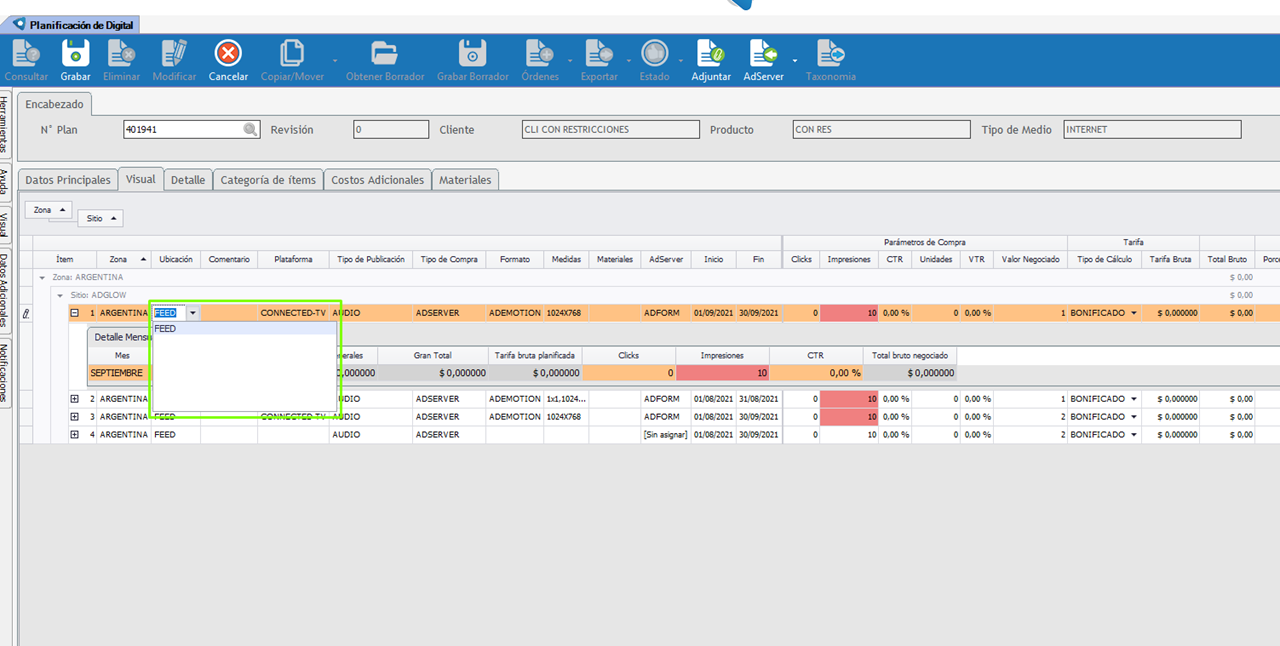Open the Adjuntar attachment tool
This screenshot has height=646, width=1280.
(711, 53)
